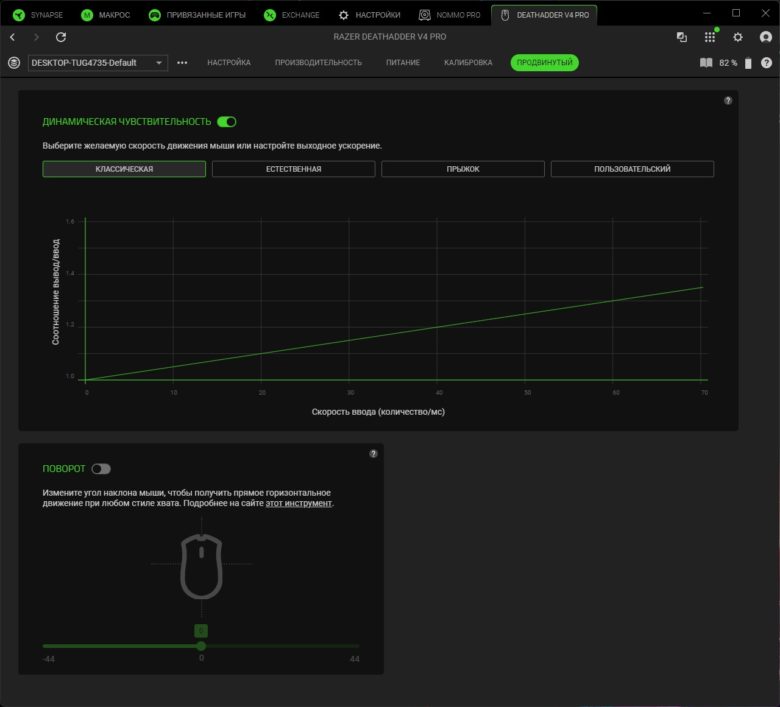This screenshot has width=780, height=707.
Task: Open the этот инструмент link
Action: [298, 503]
